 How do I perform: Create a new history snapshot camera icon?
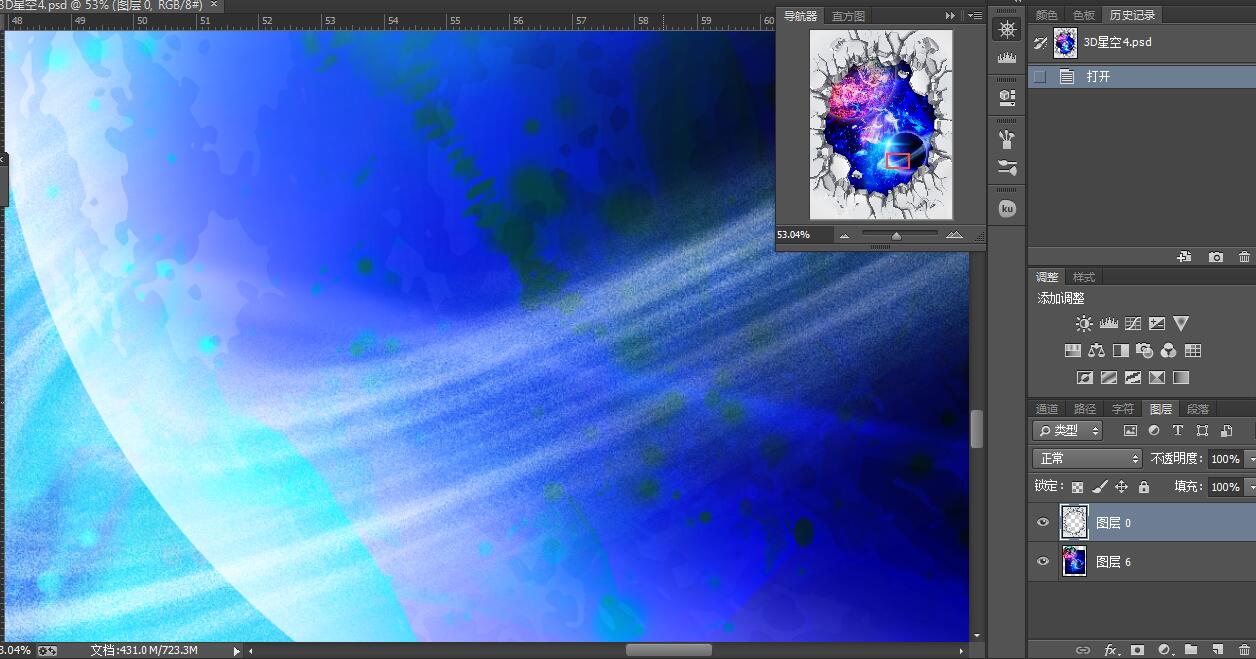pyautogui.click(x=1216, y=257)
